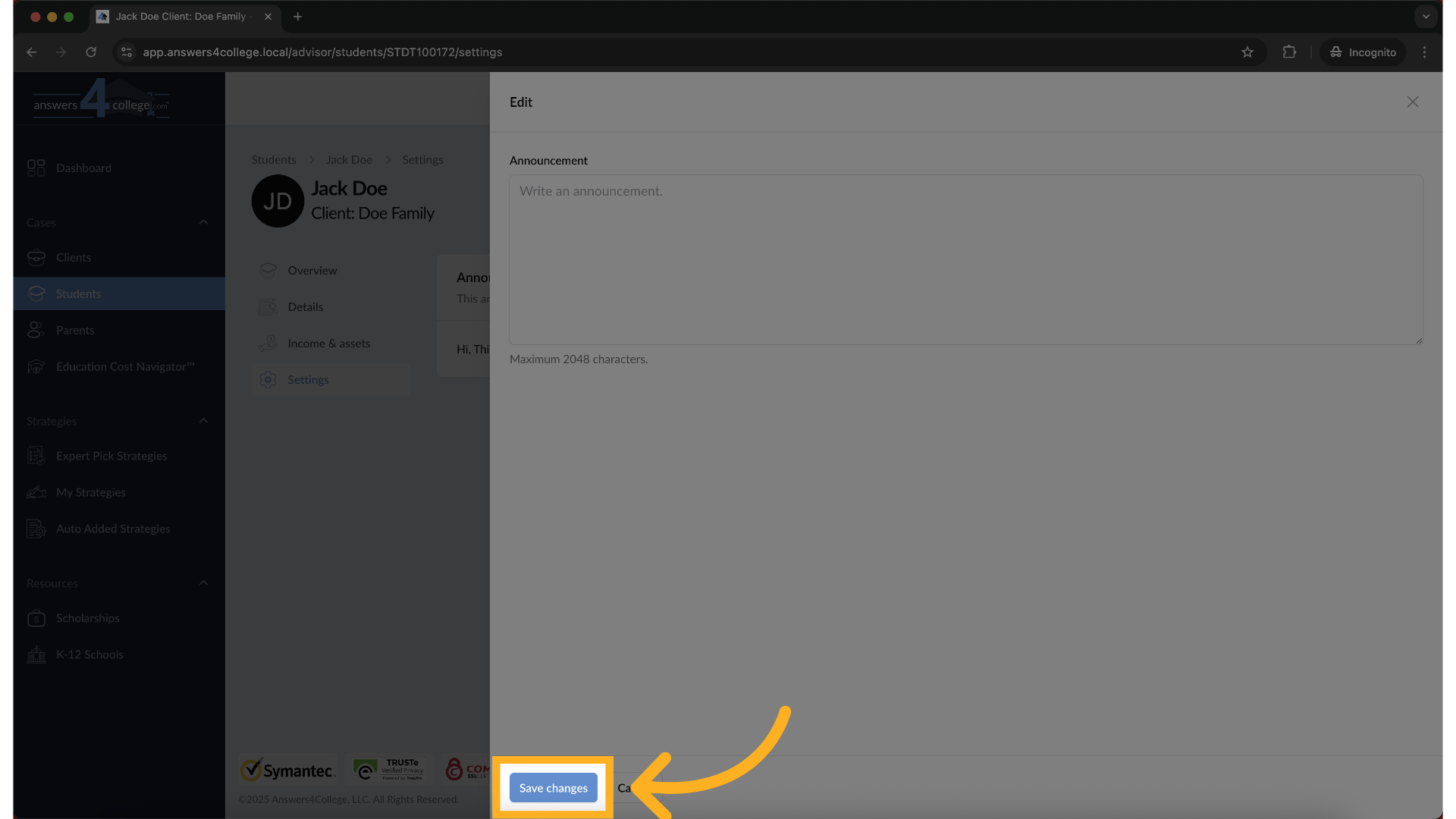Viewport: 1456px width, 819px height.
Task: Collapse the Cases sidebar section
Action: (202, 222)
